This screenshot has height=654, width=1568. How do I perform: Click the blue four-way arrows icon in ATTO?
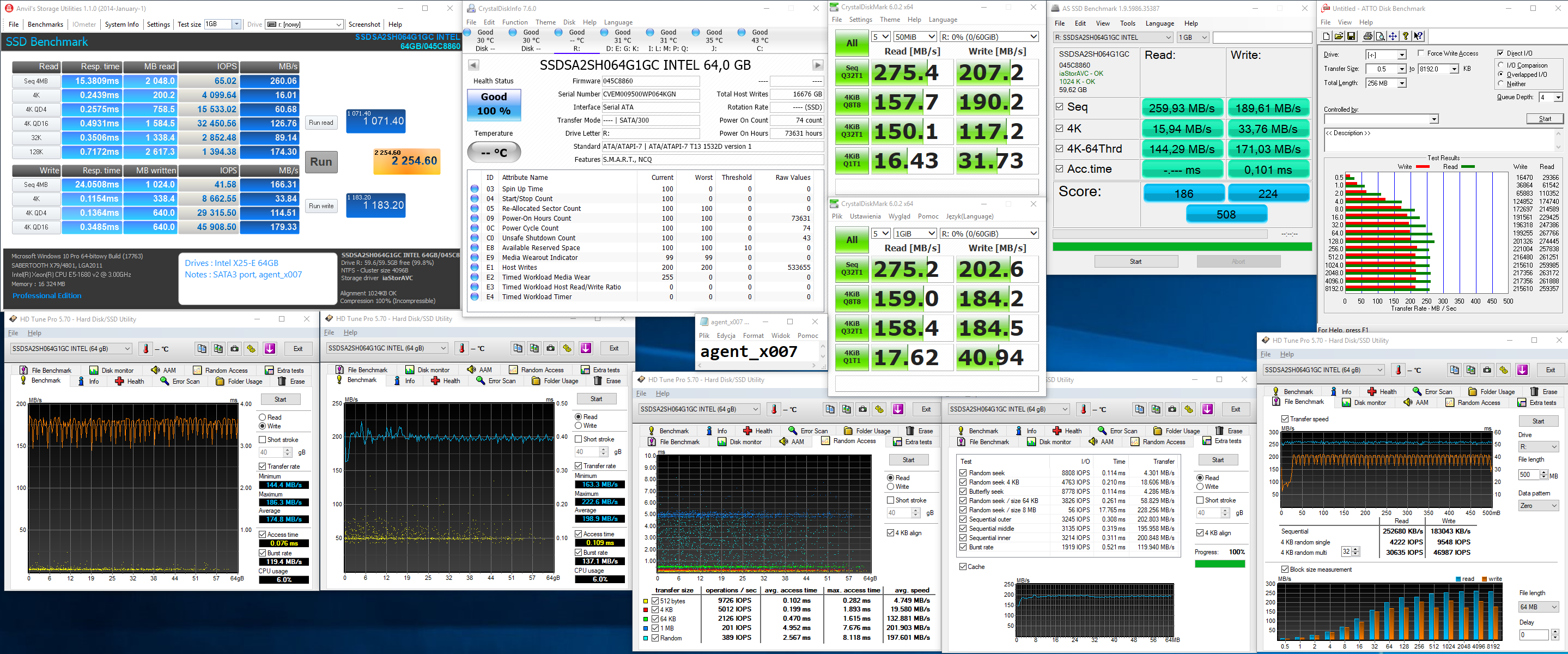pyautogui.click(x=1392, y=37)
